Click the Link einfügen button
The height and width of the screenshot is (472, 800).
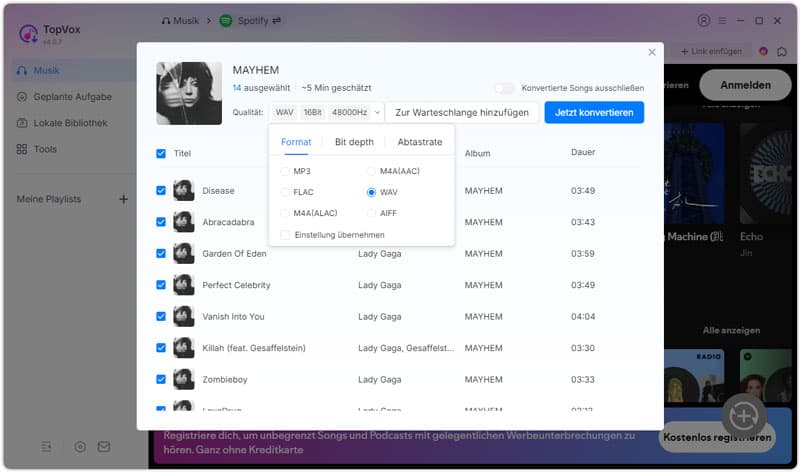[x=711, y=52]
